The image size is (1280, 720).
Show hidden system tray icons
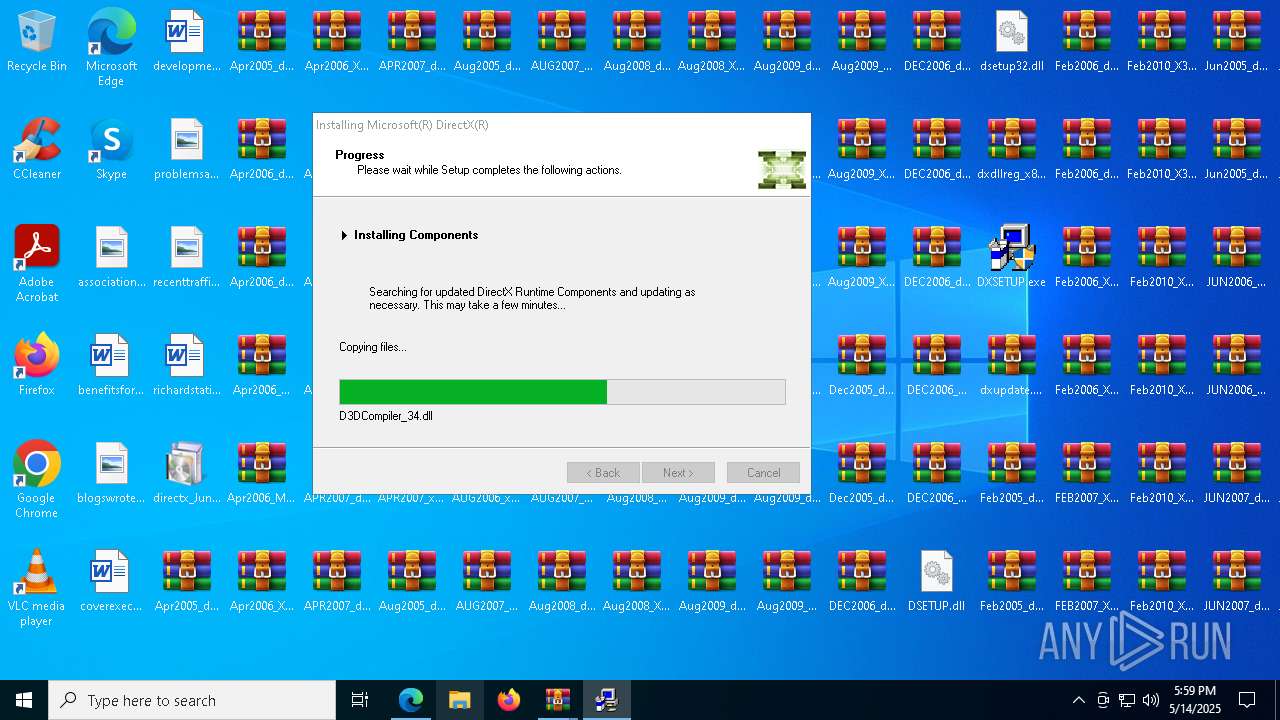pos(1078,700)
